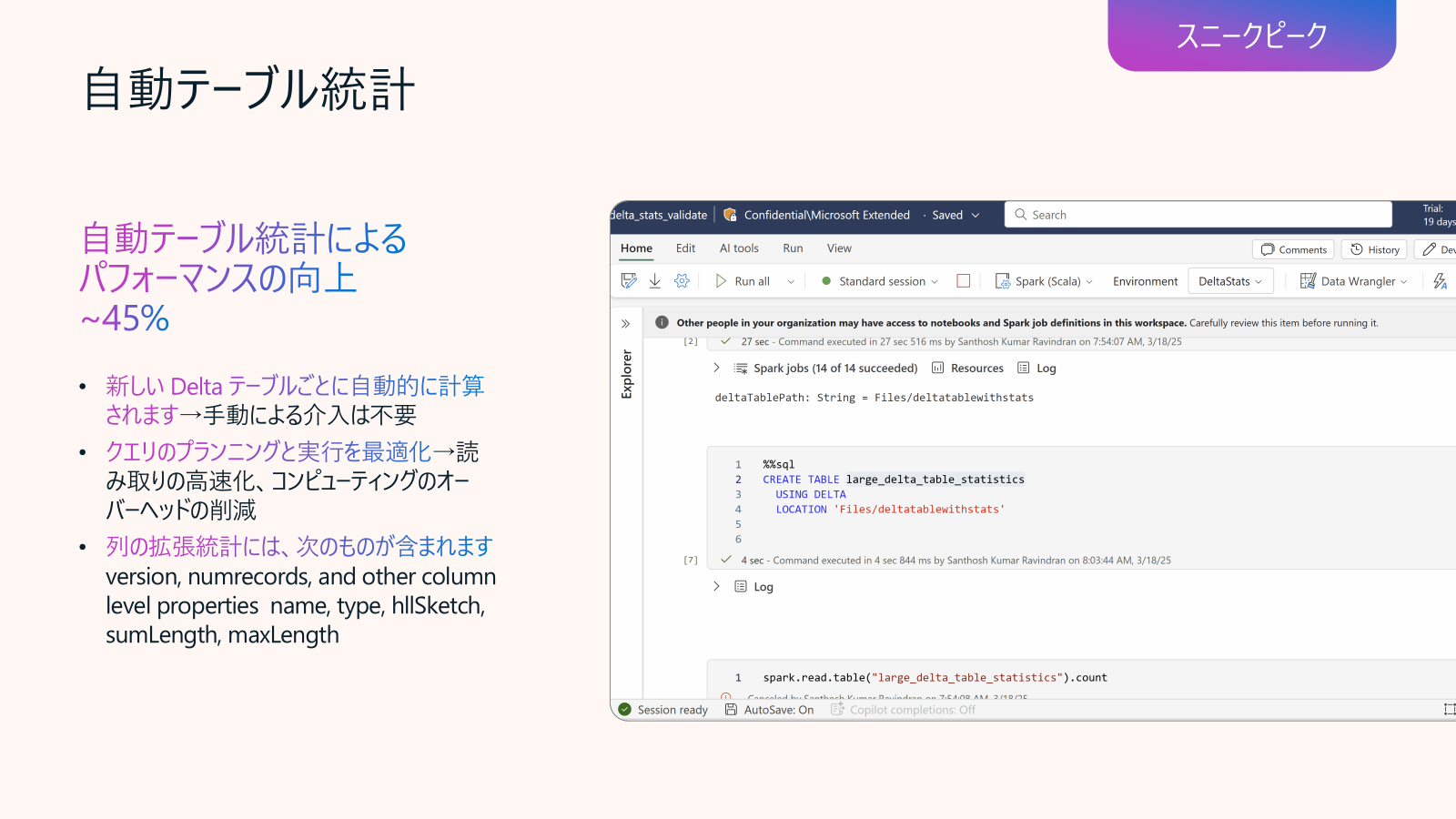Click the Session ready green status icon
The width and height of the screenshot is (1456, 819).
tap(624, 710)
